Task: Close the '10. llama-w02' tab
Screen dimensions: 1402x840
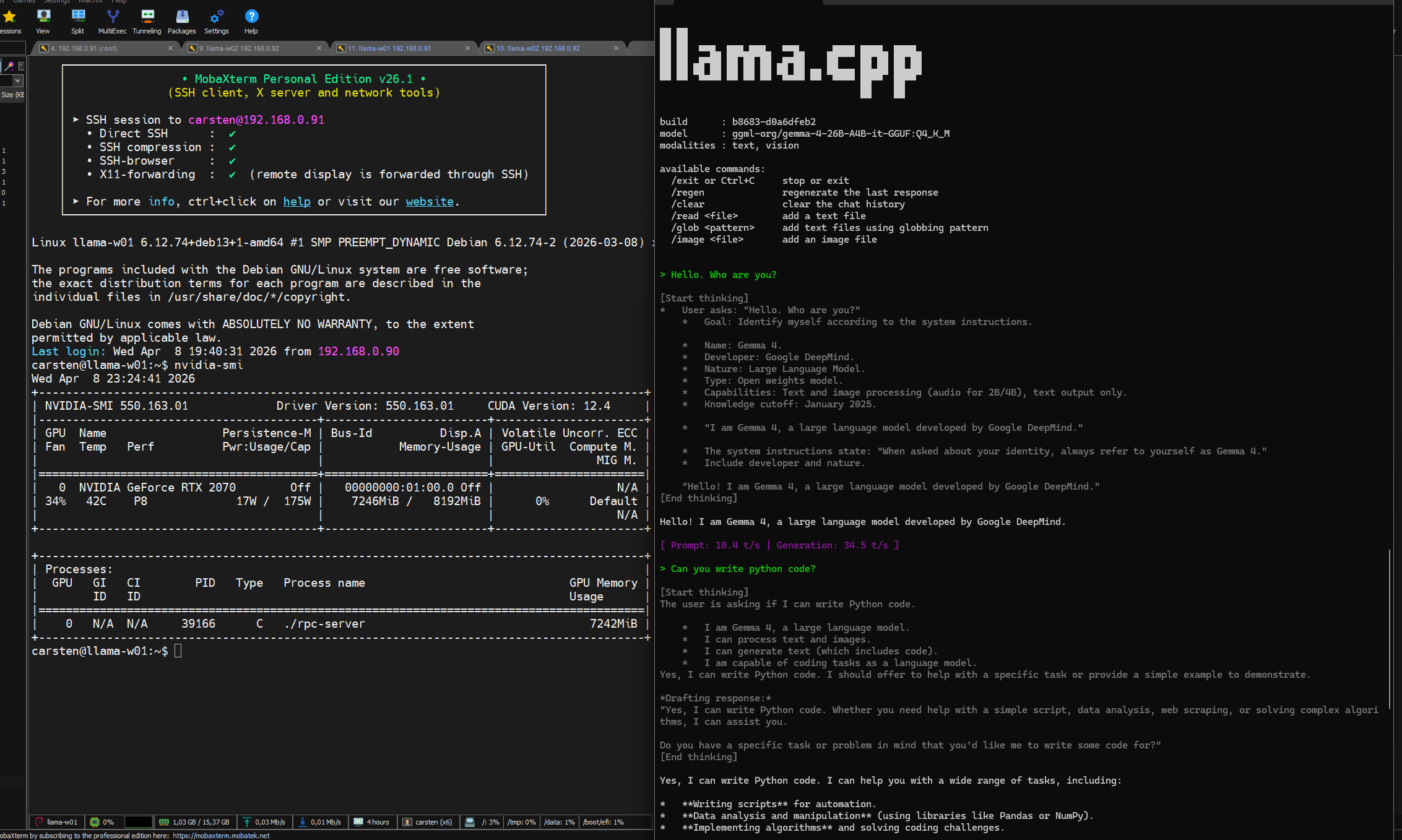Action: click(616, 48)
